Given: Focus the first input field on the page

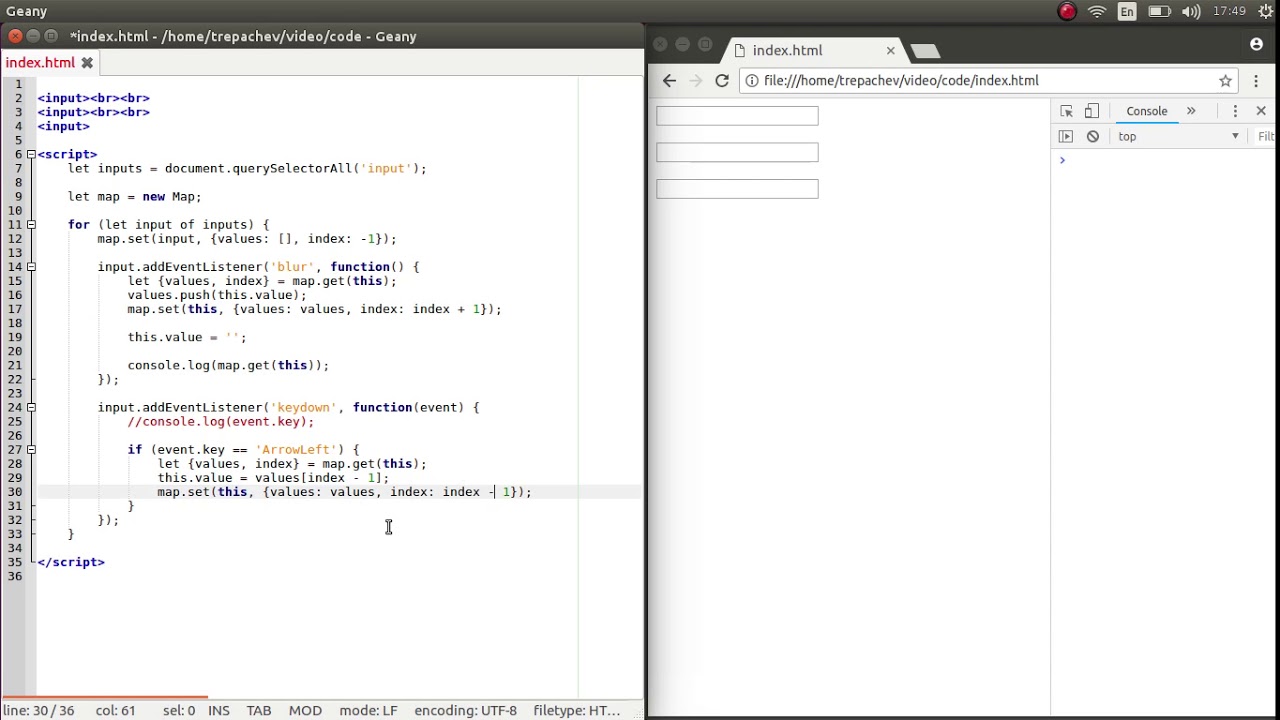Looking at the screenshot, I should click(737, 116).
